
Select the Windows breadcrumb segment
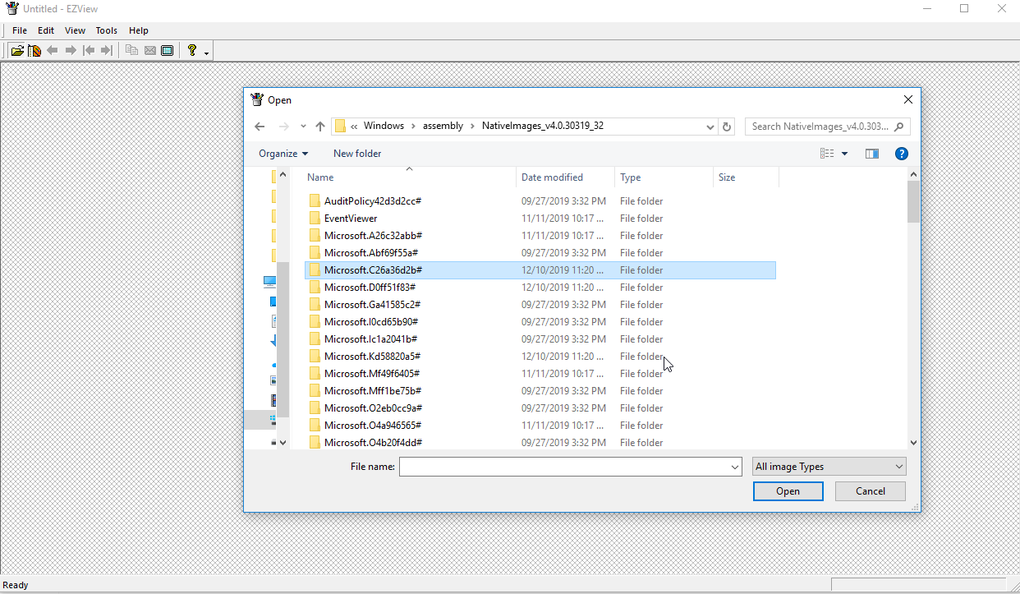click(x=384, y=126)
